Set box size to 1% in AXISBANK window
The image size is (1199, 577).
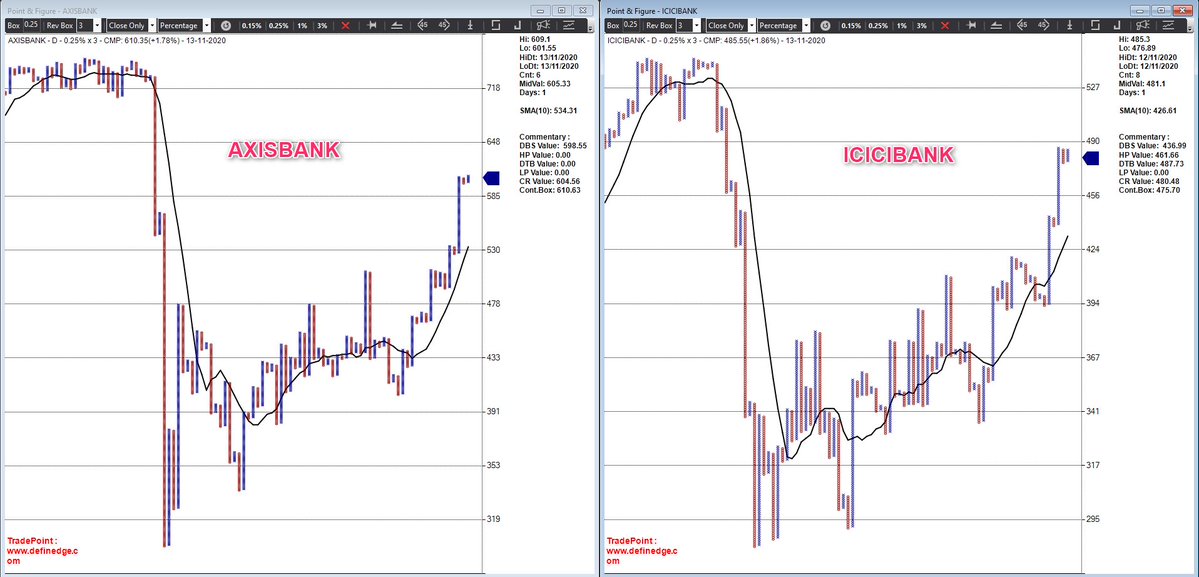(302, 25)
